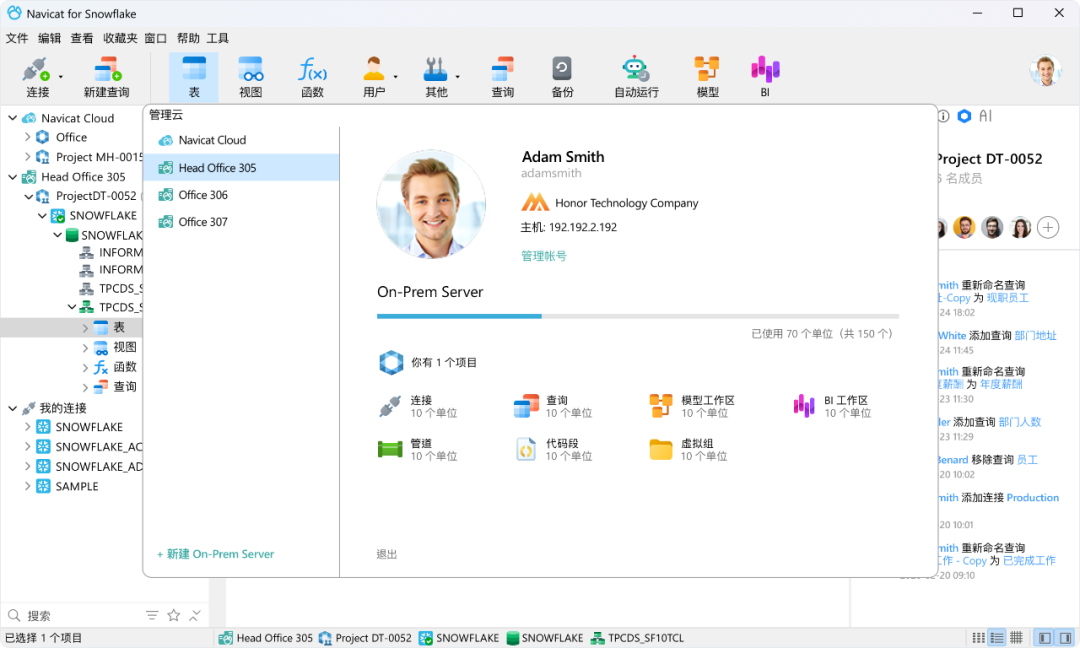The height and width of the screenshot is (648, 1080).
Task: Select the 查询 tree item
Action: [125, 386]
